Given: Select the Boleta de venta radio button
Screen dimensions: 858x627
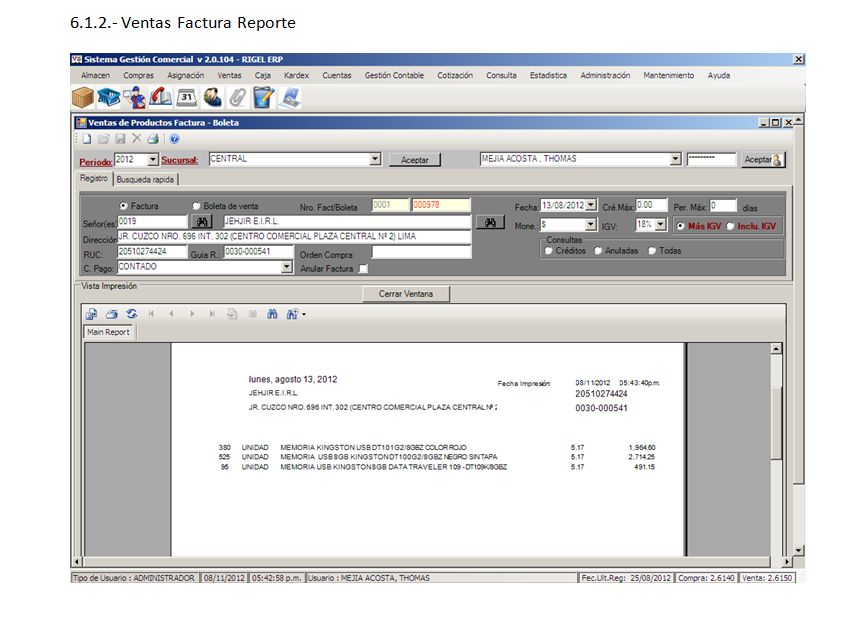Looking at the screenshot, I should 196,205.
